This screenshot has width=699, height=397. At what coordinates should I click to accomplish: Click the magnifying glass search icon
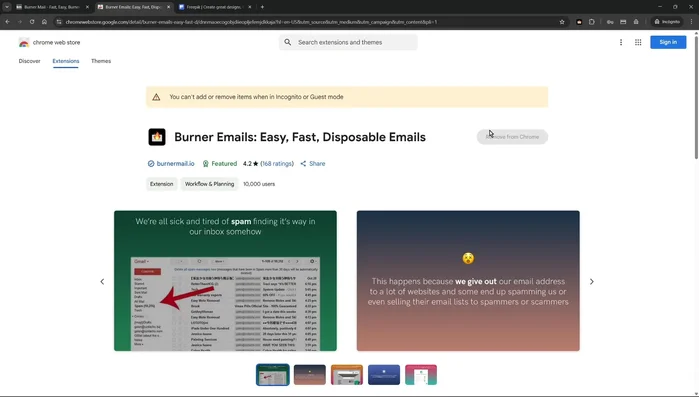(288, 42)
